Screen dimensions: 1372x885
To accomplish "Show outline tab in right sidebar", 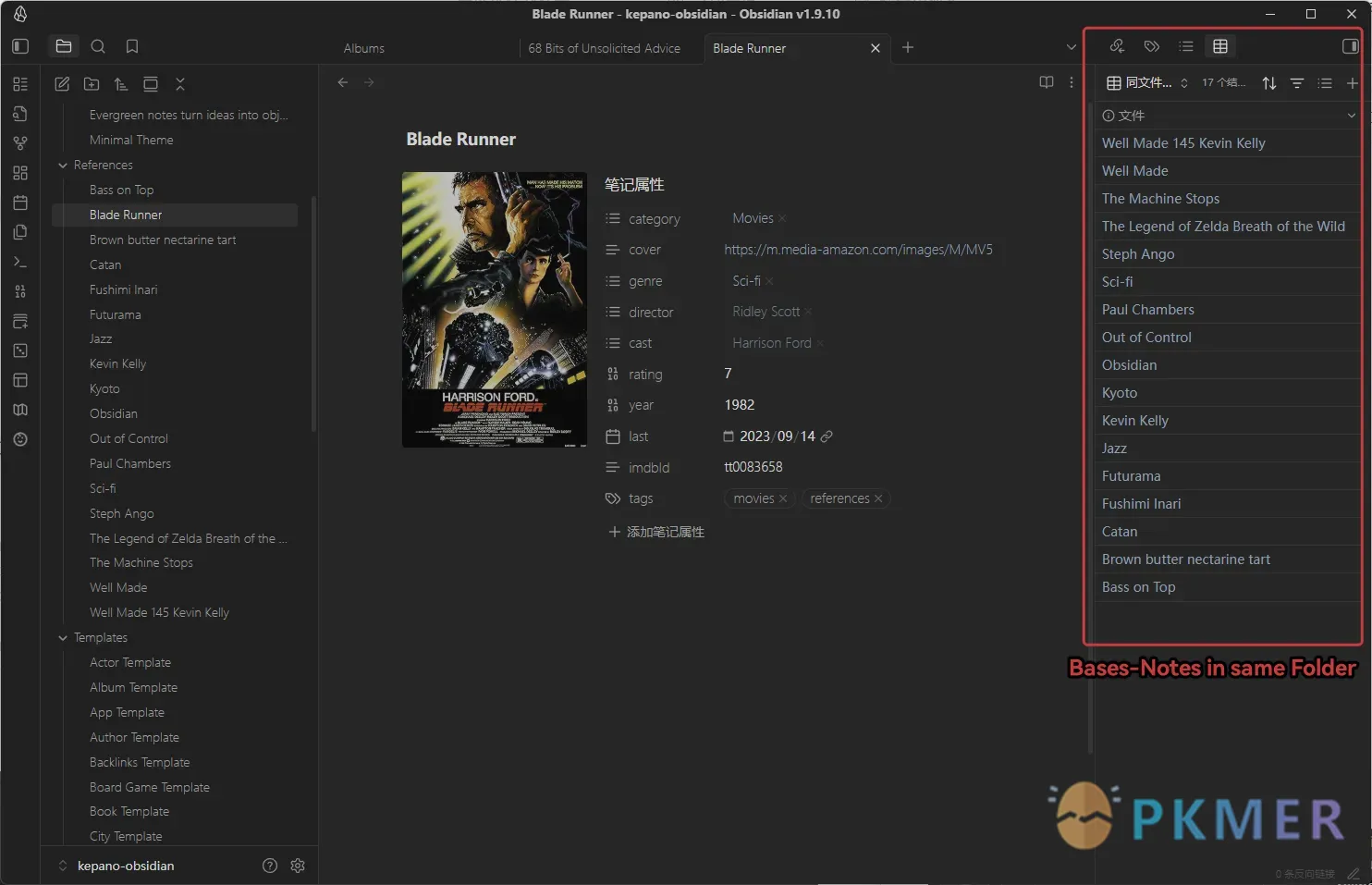I will pos(1186,46).
